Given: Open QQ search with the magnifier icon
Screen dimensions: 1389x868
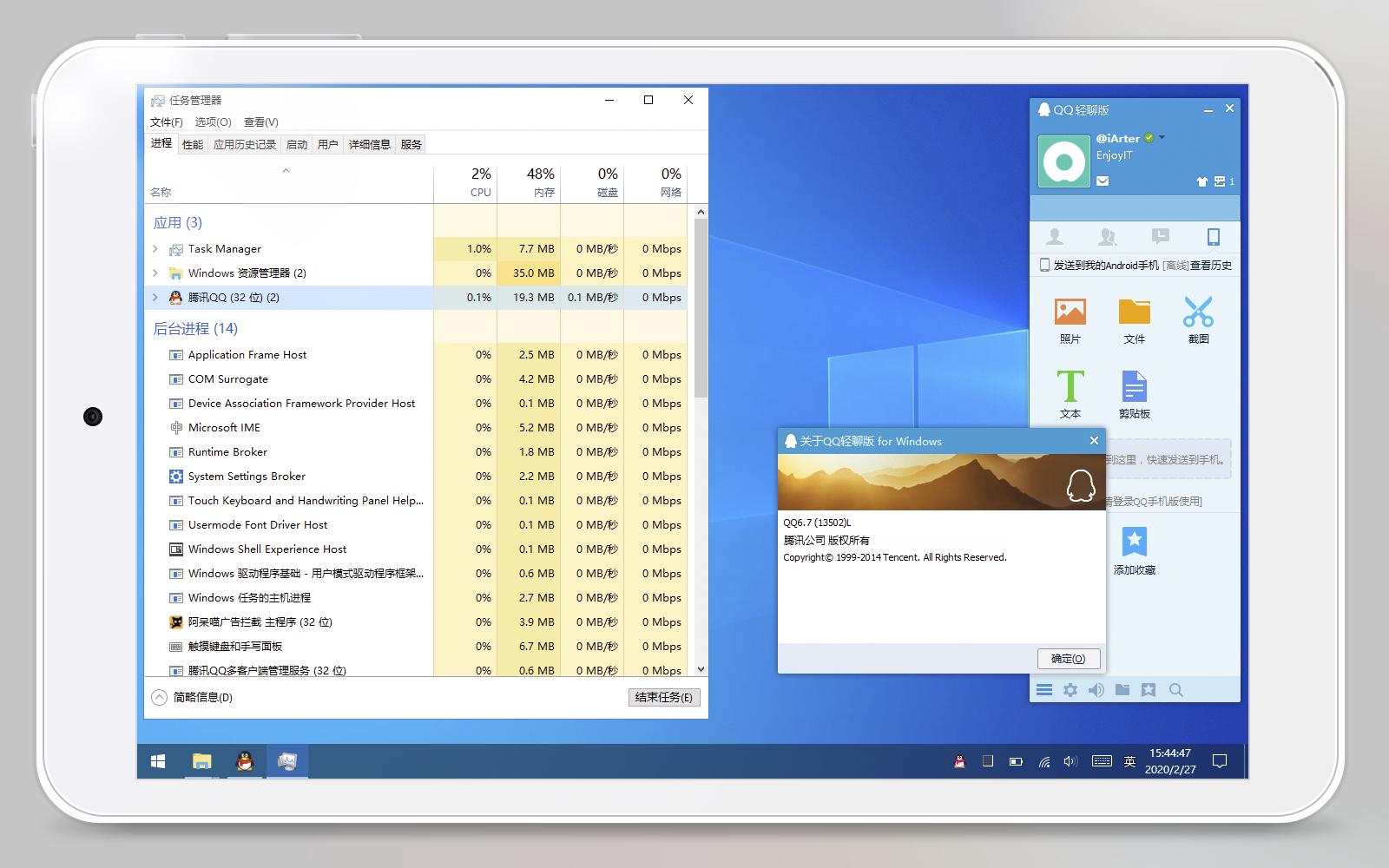Looking at the screenshot, I should [x=1176, y=689].
